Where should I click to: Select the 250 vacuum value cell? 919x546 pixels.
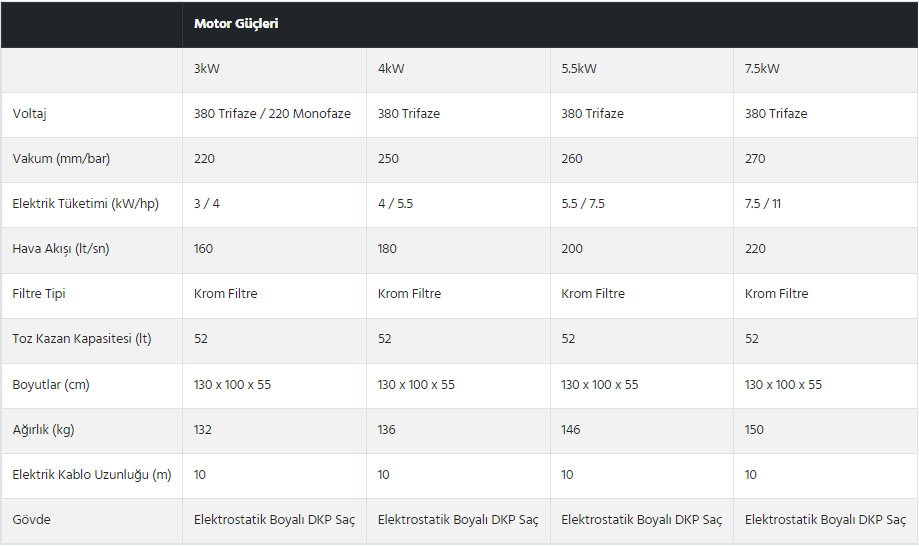[388, 159]
